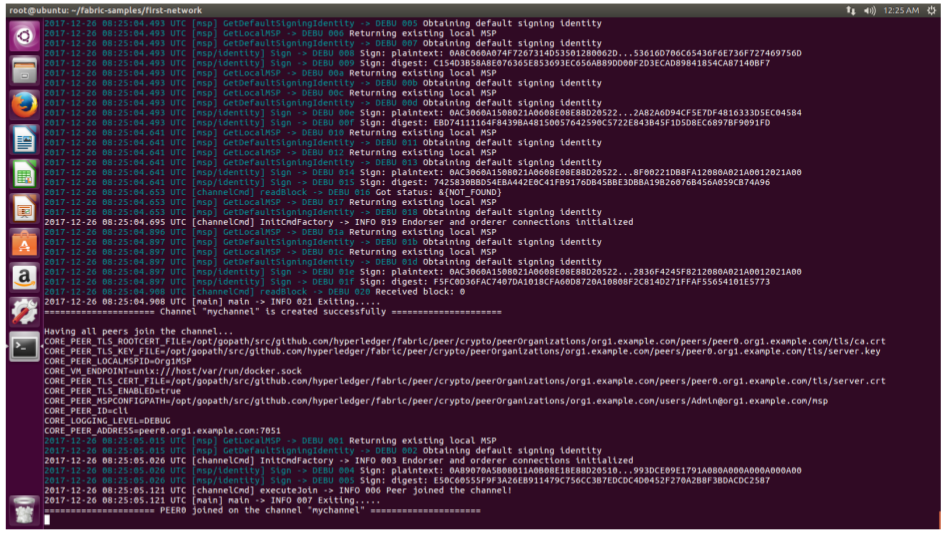This screenshot has height=533, width=948.
Task: Click the 'Got status: &{NOT_FOUND}' log line
Action: point(273,192)
